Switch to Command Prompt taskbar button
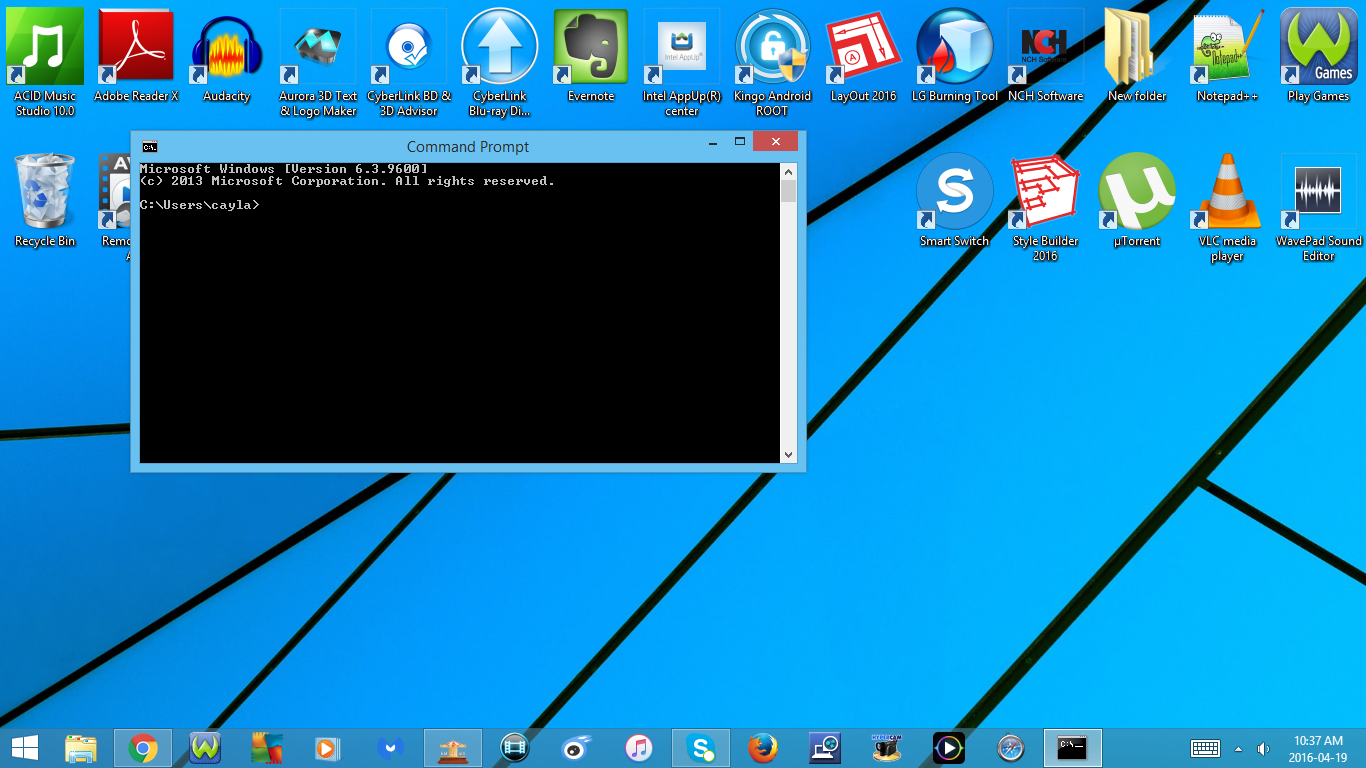Viewport: 1366px width, 768px height. 1073,748
